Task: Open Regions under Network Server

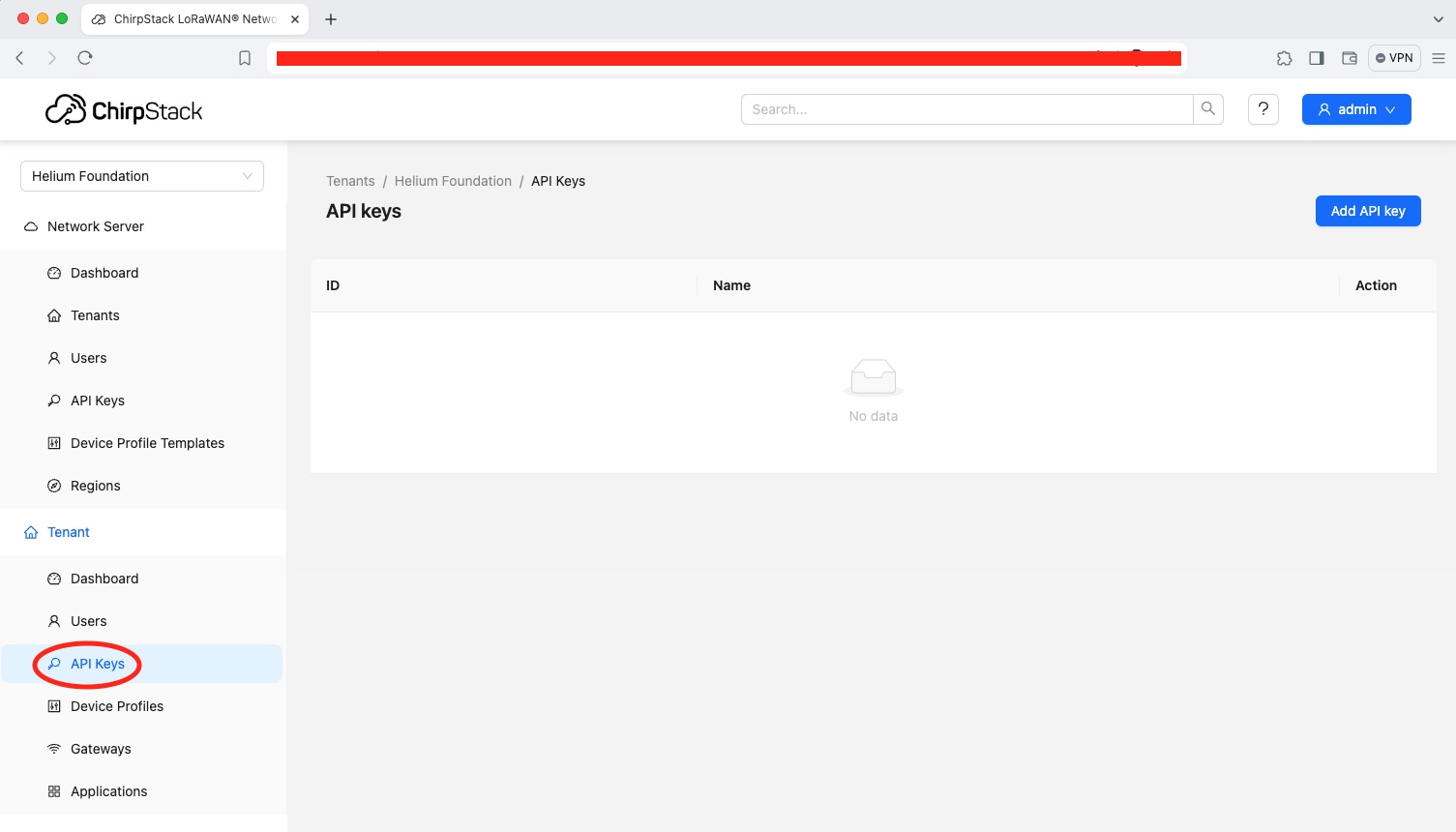Action: (x=96, y=486)
